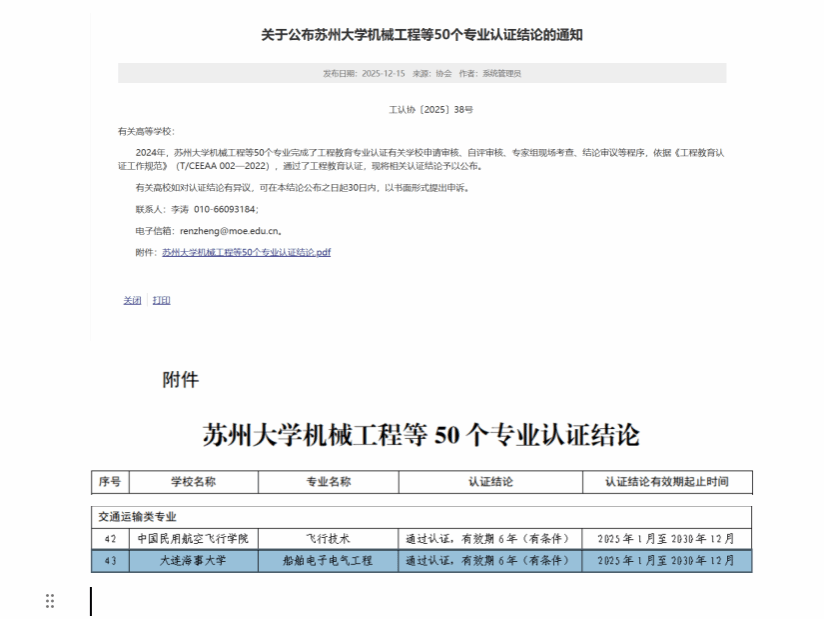Click the publish date info bar
The image size is (824, 619).
pyautogui.click(x=421, y=73)
